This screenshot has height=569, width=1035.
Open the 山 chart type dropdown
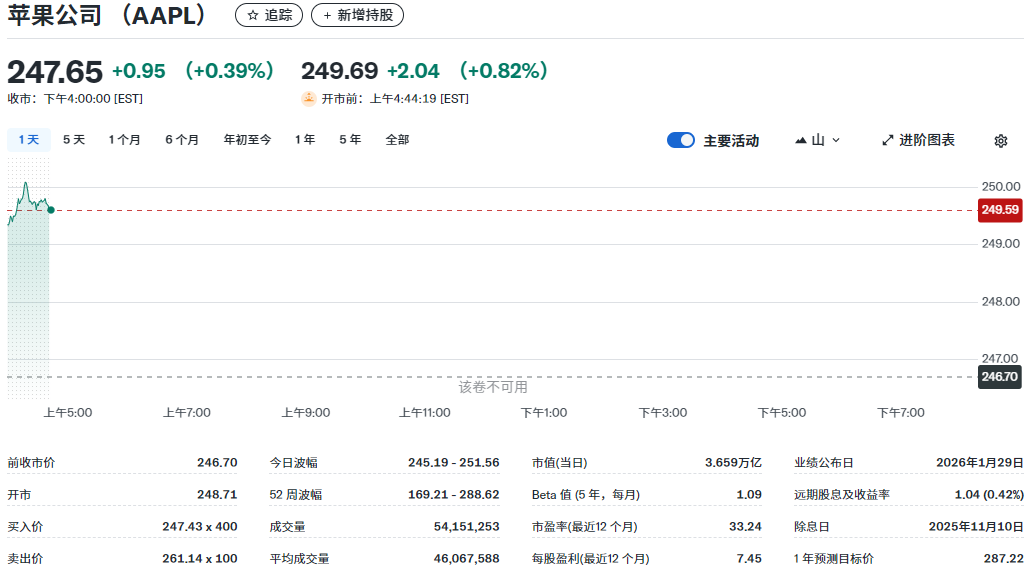pyautogui.click(x=817, y=140)
